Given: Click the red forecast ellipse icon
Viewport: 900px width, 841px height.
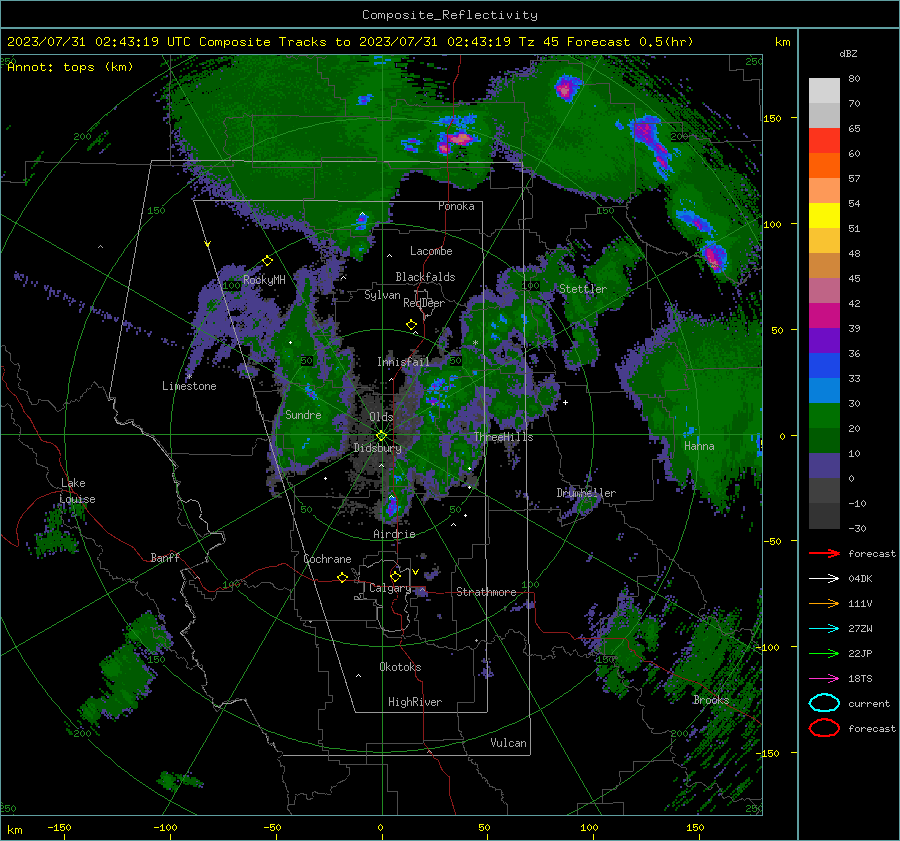Looking at the screenshot, I should tap(824, 728).
